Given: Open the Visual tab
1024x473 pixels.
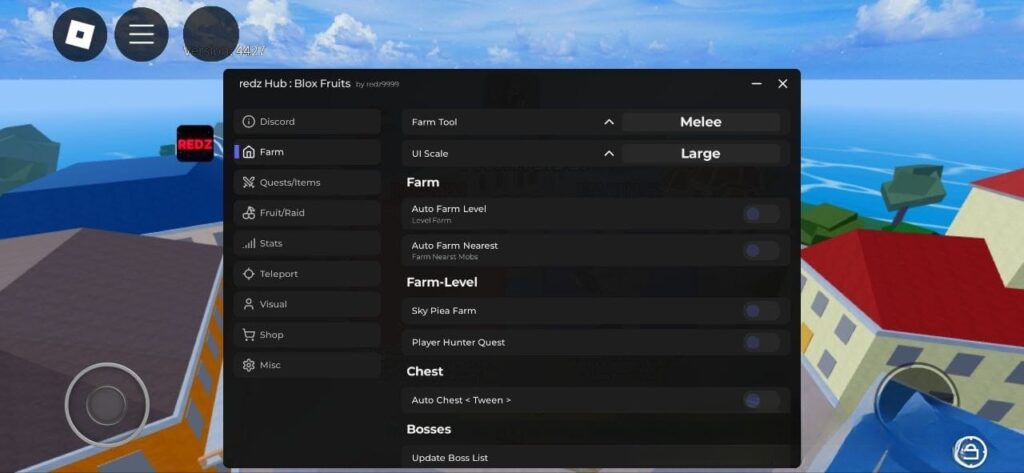Looking at the screenshot, I should click(307, 304).
